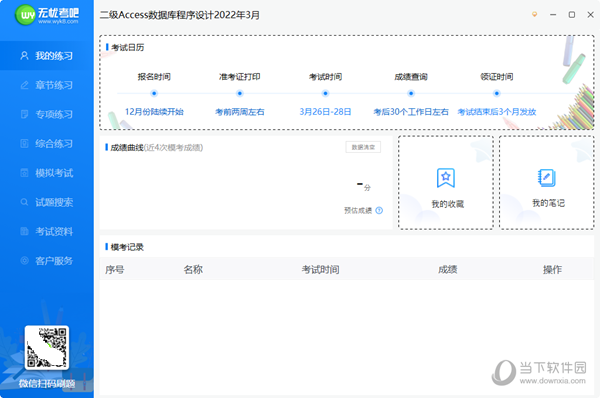Click the 无忧考吧 logo
Screen dimensions: 600x398
pyautogui.click(x=47, y=15)
